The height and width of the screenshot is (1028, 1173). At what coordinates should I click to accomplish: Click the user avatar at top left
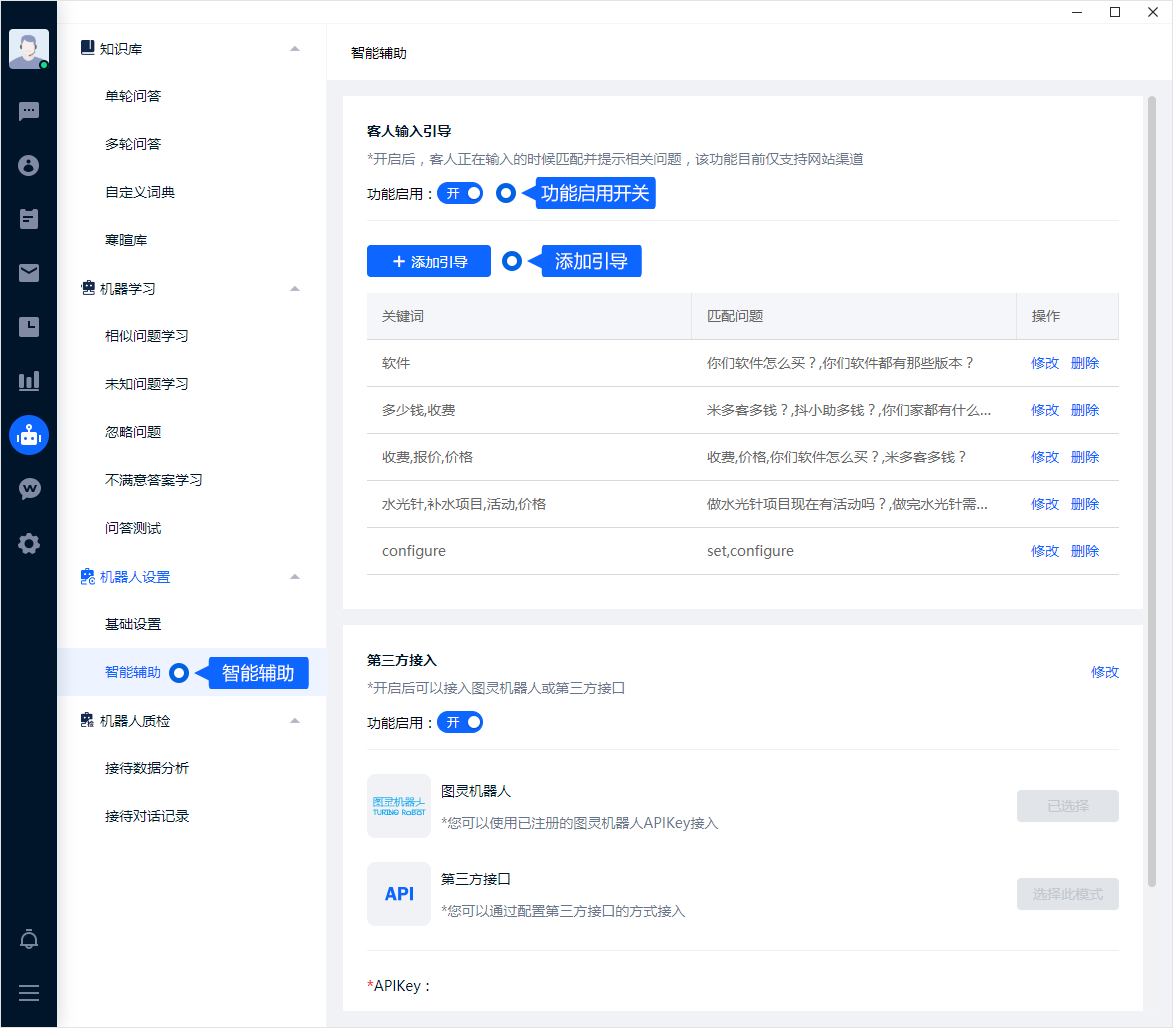coord(28,48)
